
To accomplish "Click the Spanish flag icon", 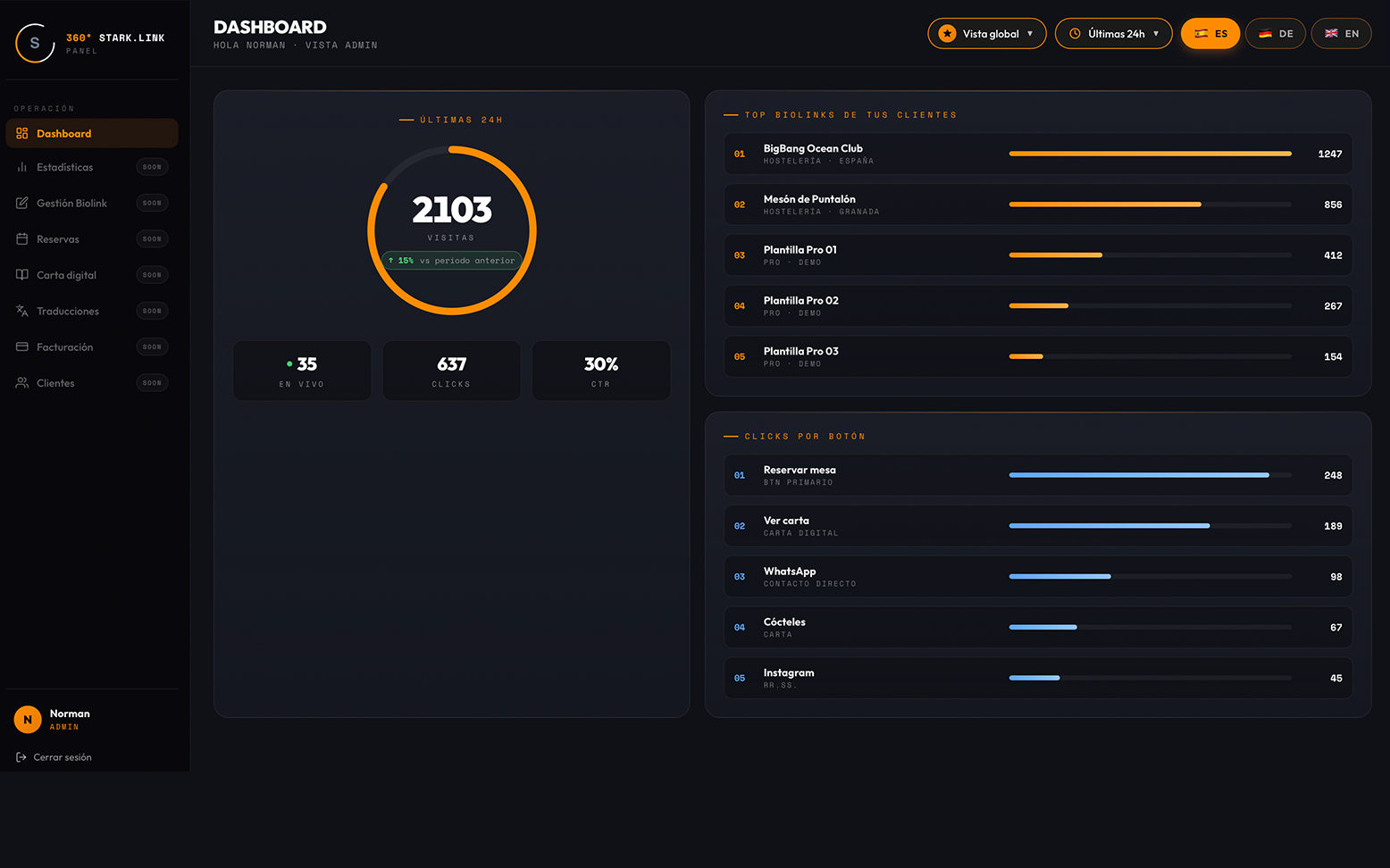I will point(1202,34).
